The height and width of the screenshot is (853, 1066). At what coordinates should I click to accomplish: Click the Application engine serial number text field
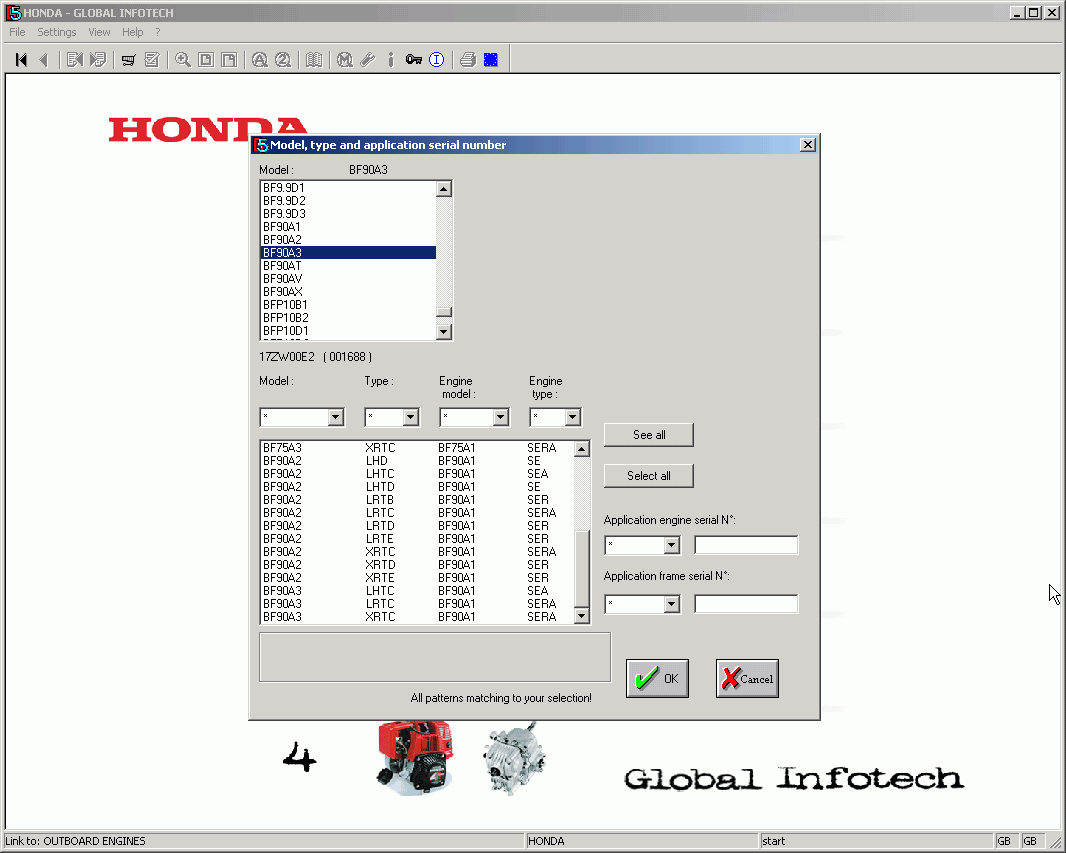click(746, 545)
